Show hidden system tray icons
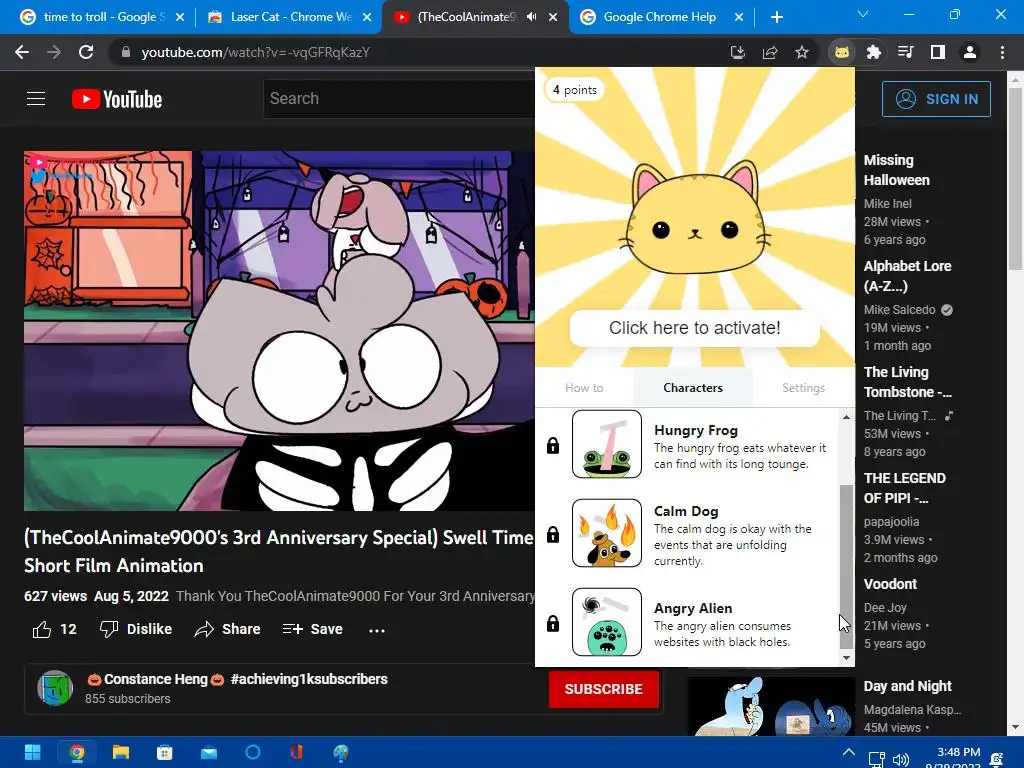The height and width of the screenshot is (768, 1024). tap(848, 752)
